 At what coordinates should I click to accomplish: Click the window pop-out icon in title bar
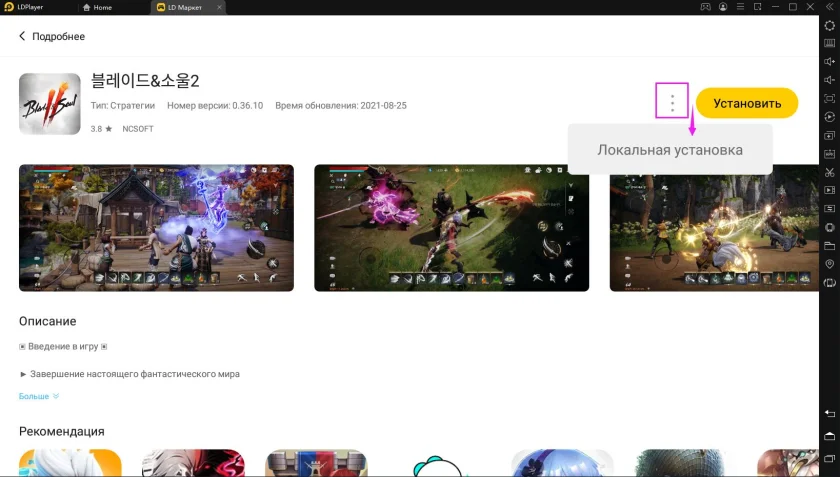point(758,7)
